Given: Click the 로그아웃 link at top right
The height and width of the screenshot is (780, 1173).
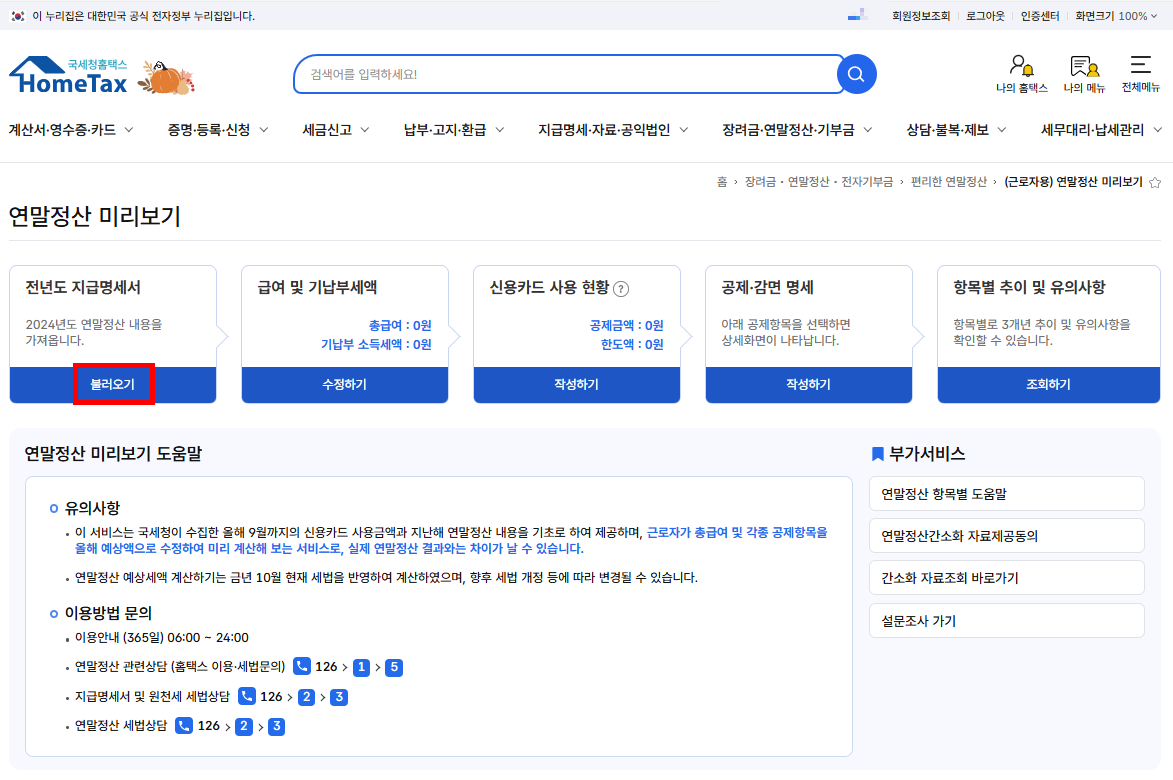Looking at the screenshot, I should coord(984,15).
